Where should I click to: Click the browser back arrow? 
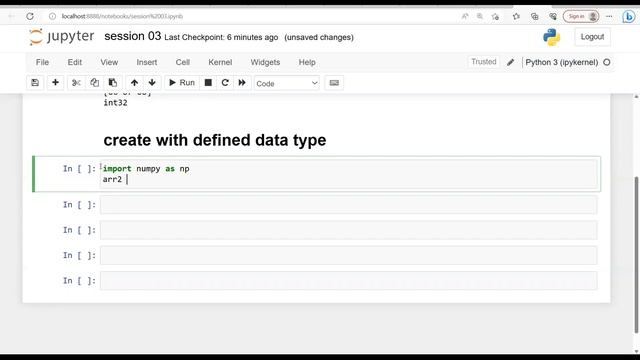coord(11,16)
